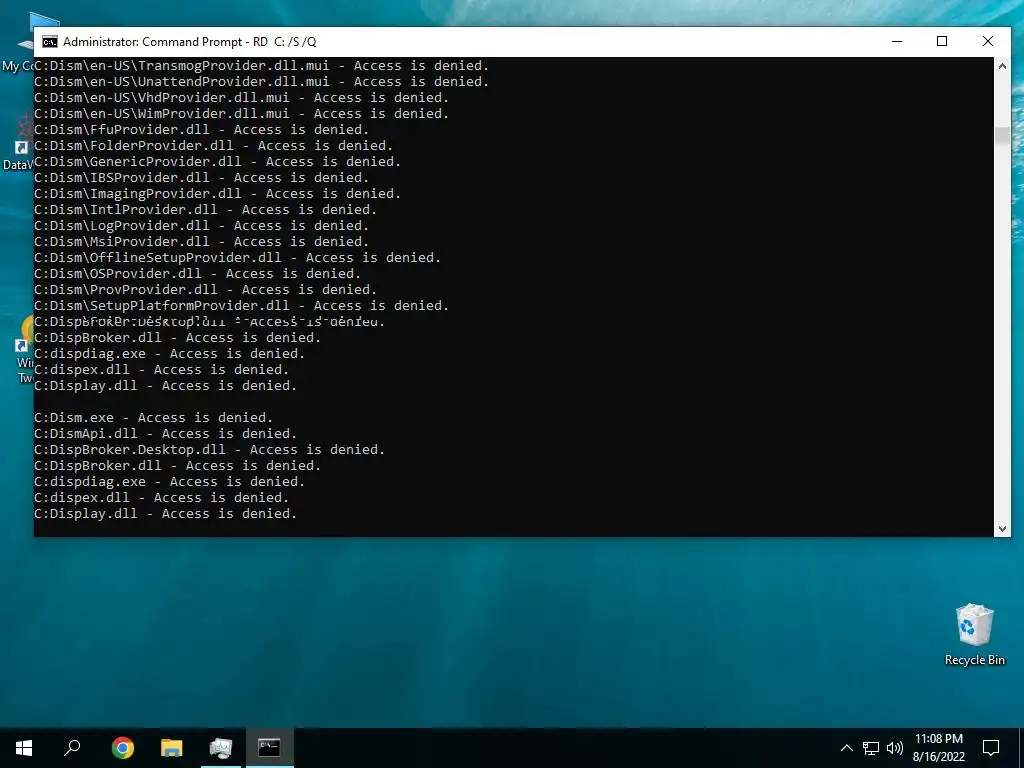Click line 'C:Dism\MsiProvider.dll'
Viewport: 1024px width, 768px height.
click(201, 242)
